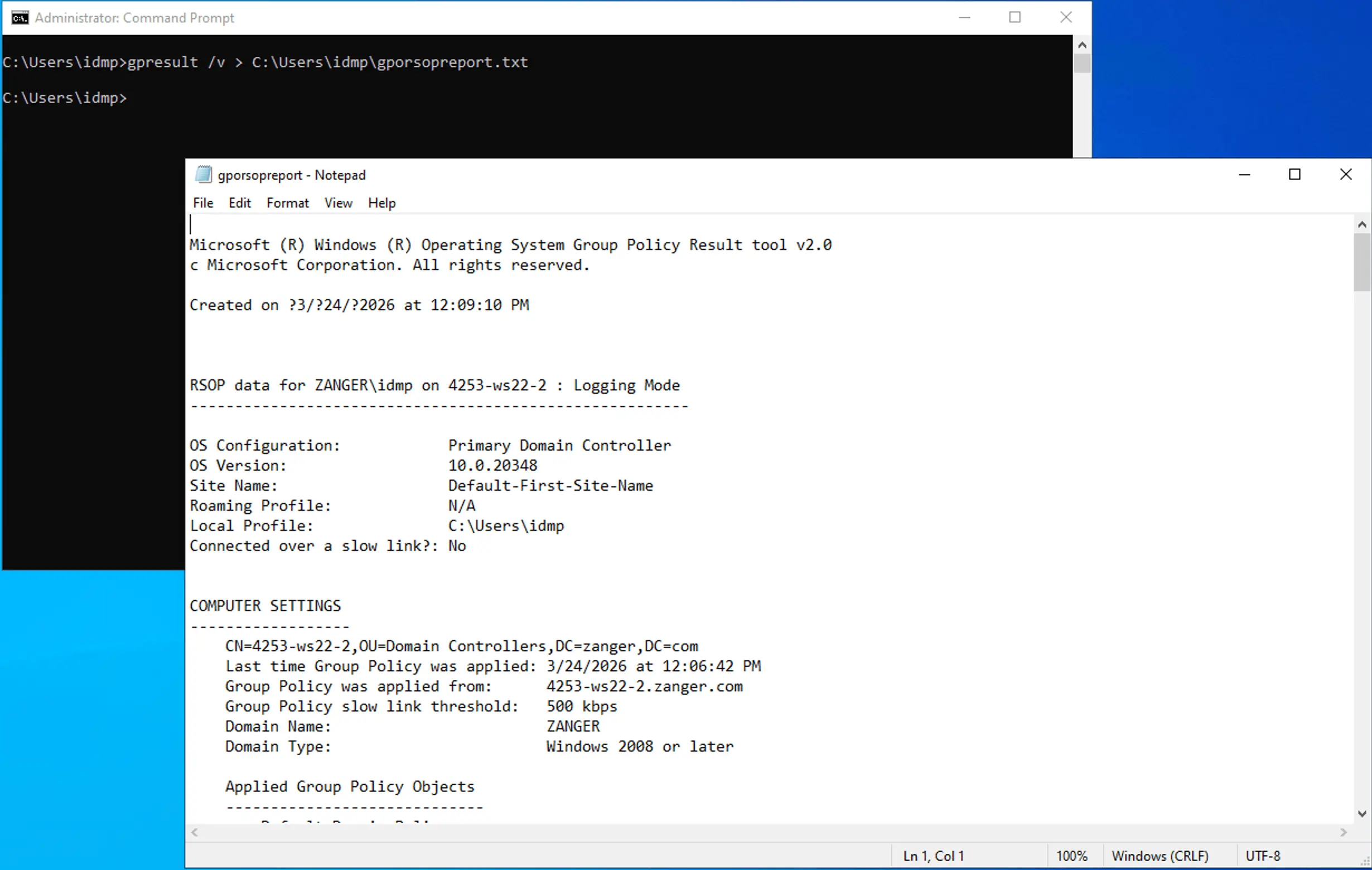Open the Format menu
Screen dimensions: 1372x870
point(288,203)
